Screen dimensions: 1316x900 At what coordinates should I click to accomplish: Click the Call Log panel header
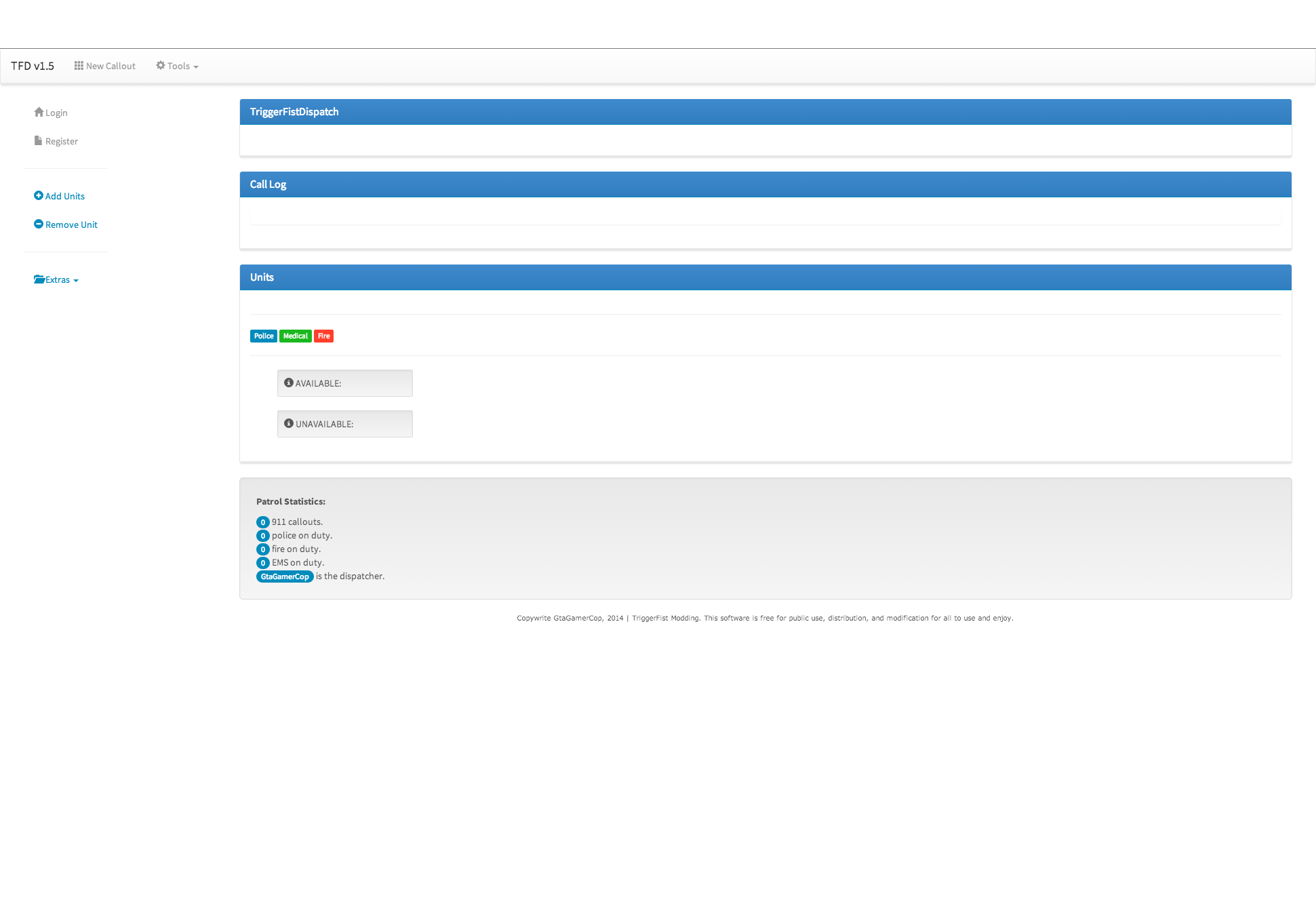point(268,184)
